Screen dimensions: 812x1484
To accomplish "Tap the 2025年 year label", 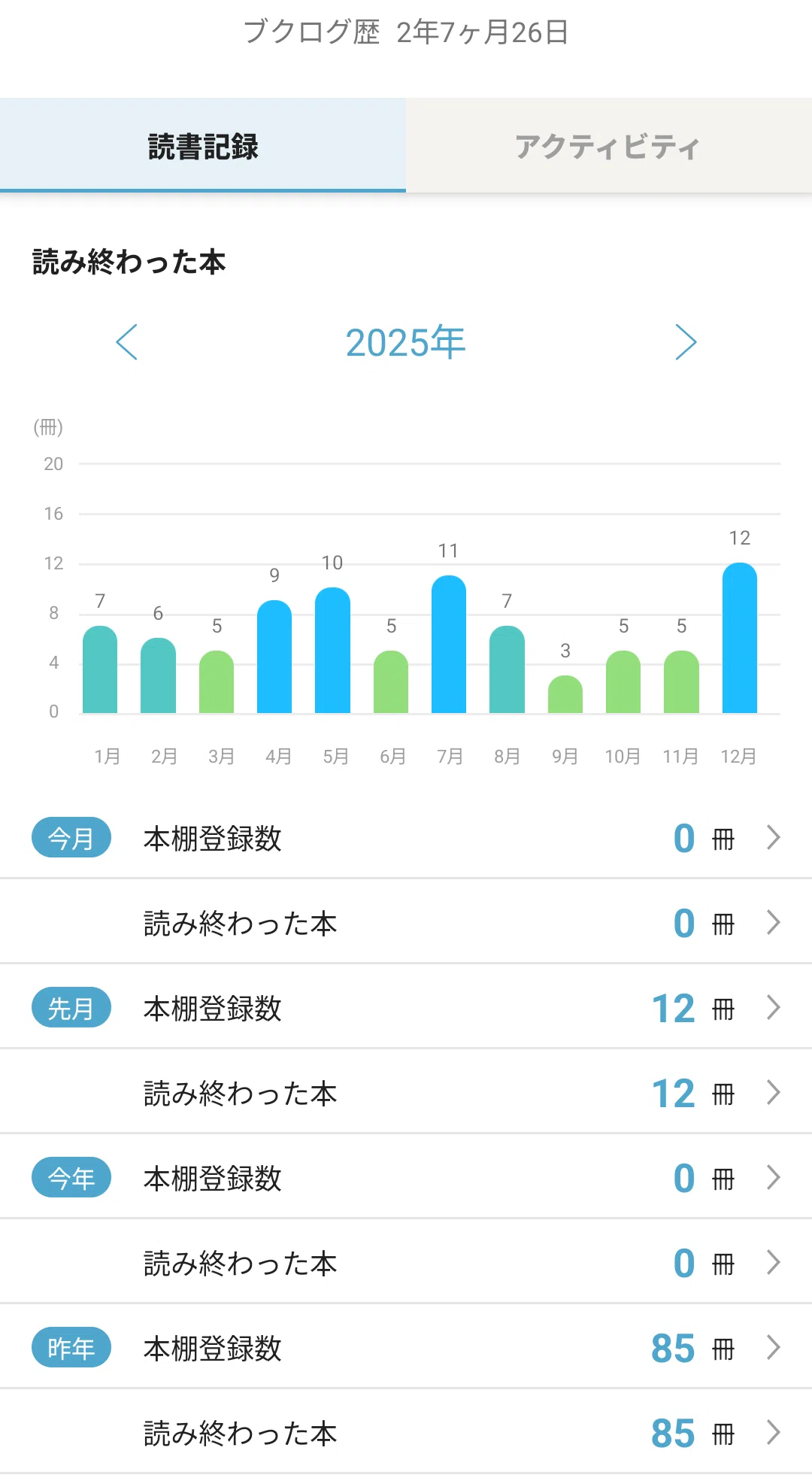I will [x=406, y=342].
